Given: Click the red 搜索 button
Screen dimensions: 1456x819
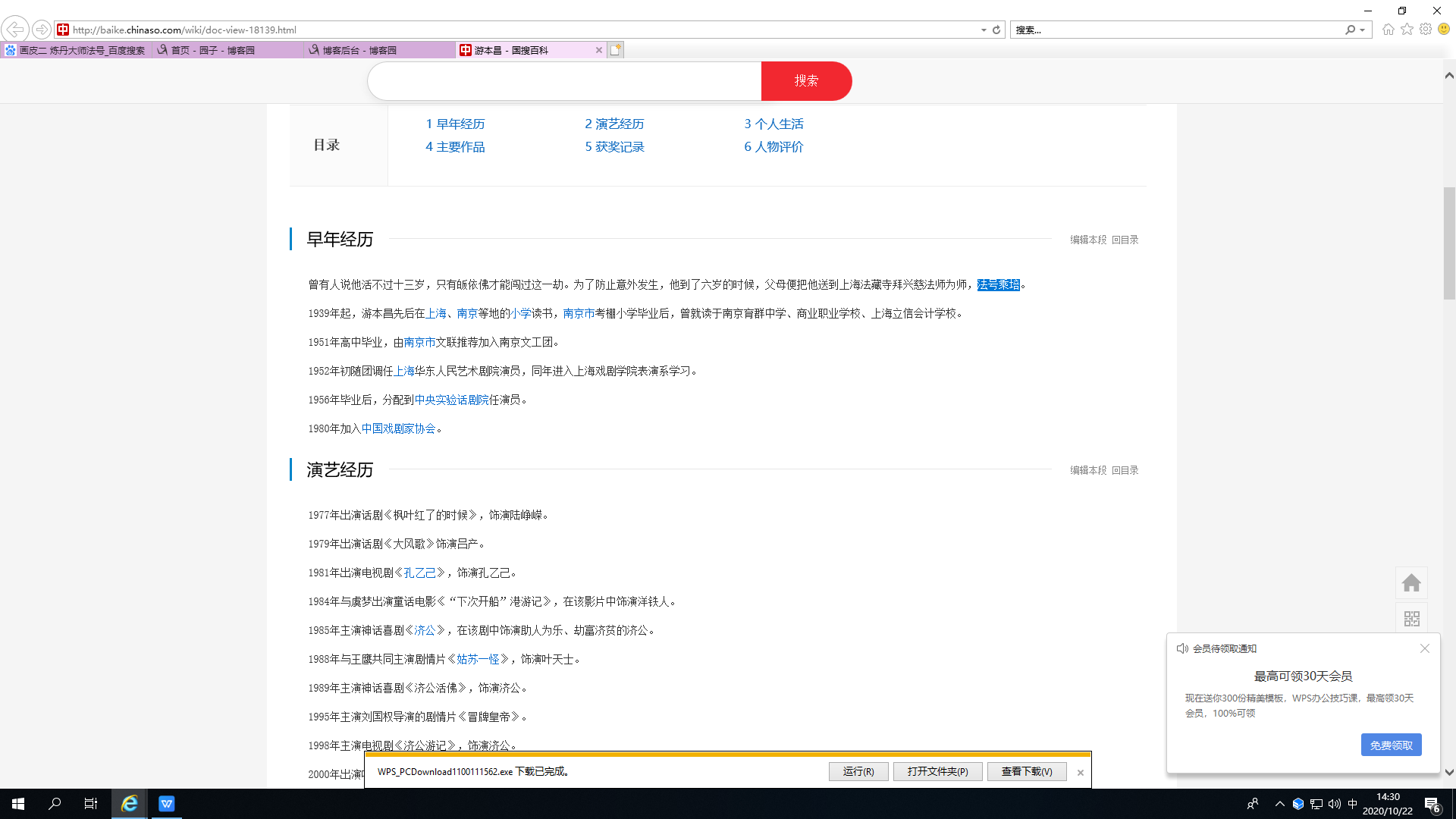Looking at the screenshot, I should (x=806, y=81).
